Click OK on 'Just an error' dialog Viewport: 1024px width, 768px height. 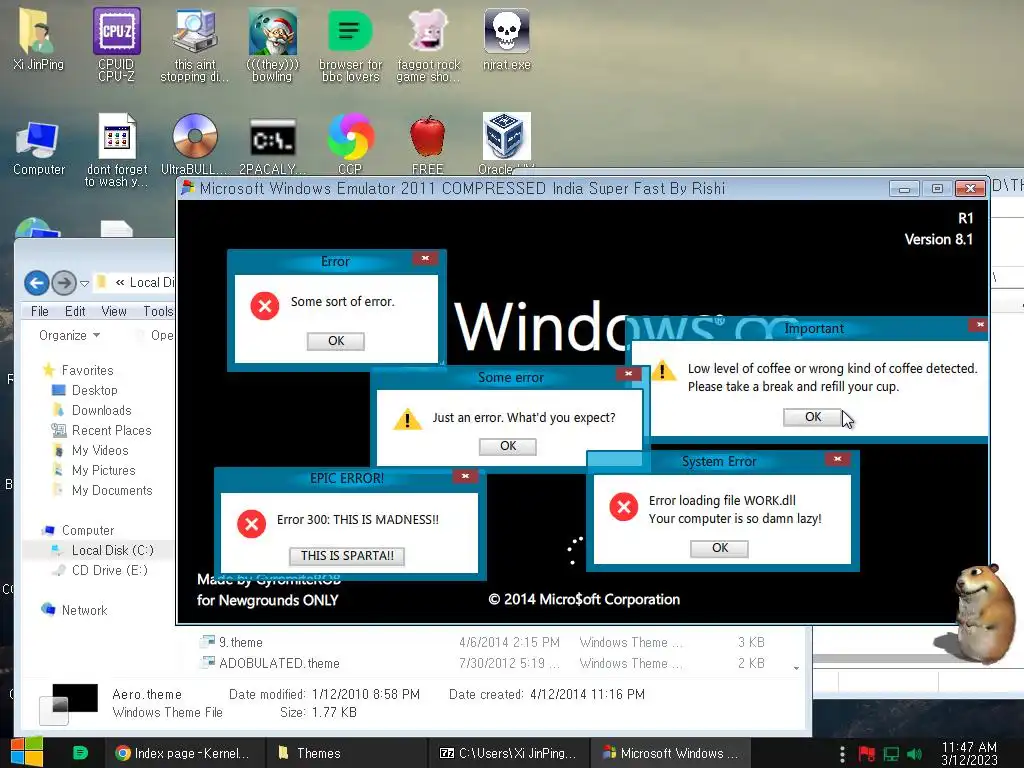click(508, 446)
